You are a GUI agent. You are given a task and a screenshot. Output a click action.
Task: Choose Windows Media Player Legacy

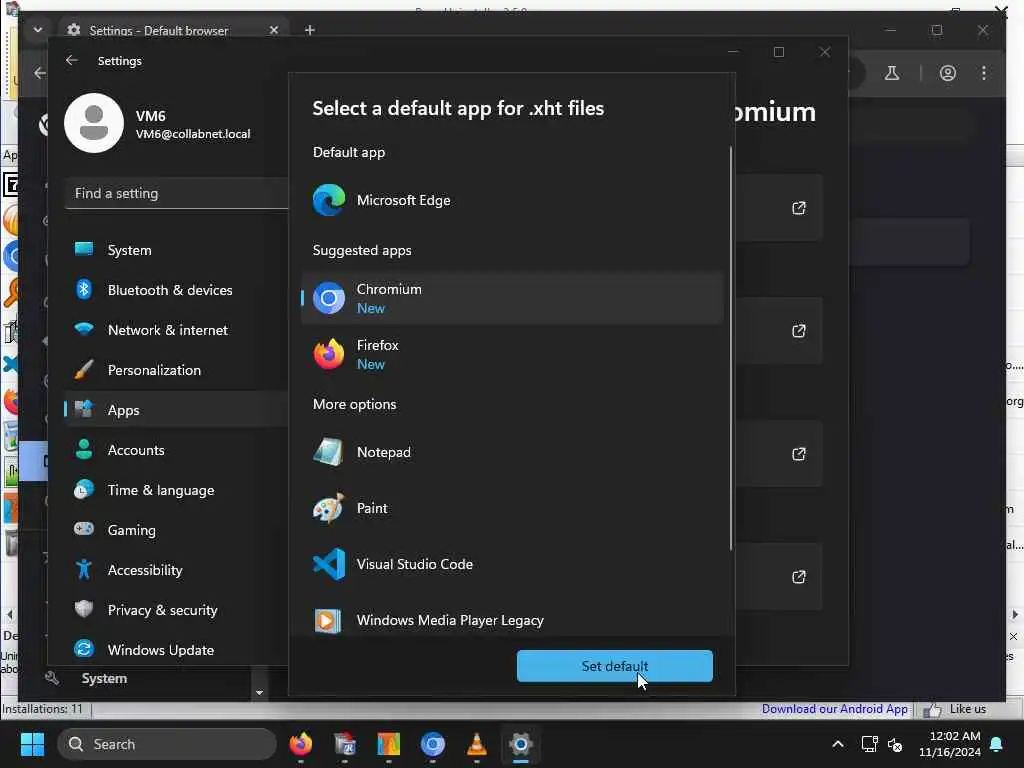tap(512, 620)
